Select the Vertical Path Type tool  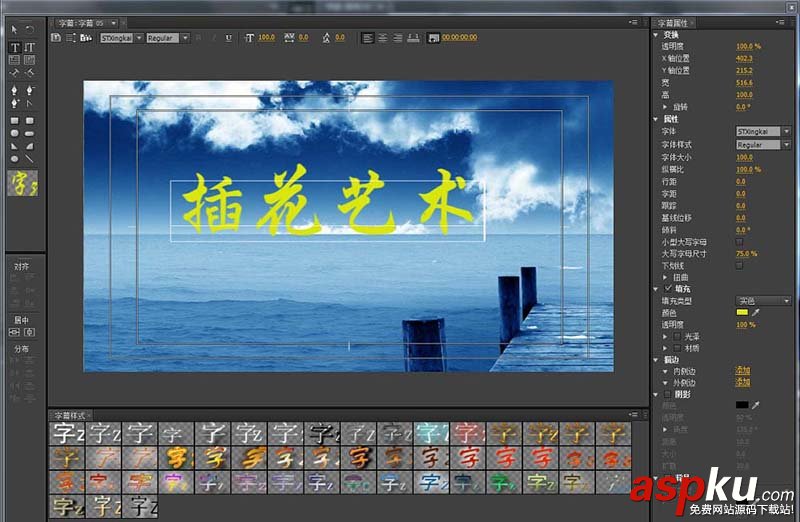click(30, 72)
